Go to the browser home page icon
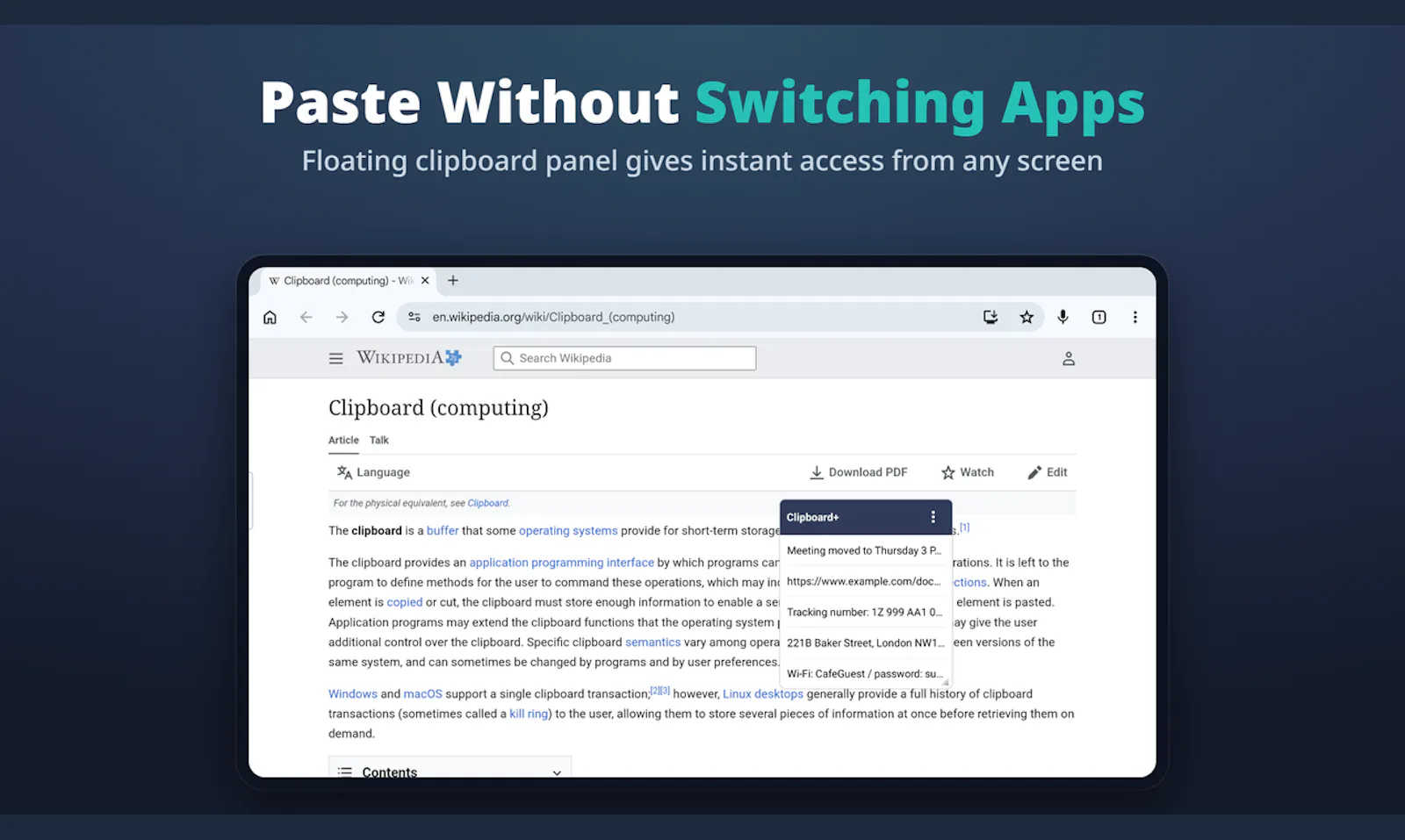The image size is (1405, 840). (x=270, y=317)
